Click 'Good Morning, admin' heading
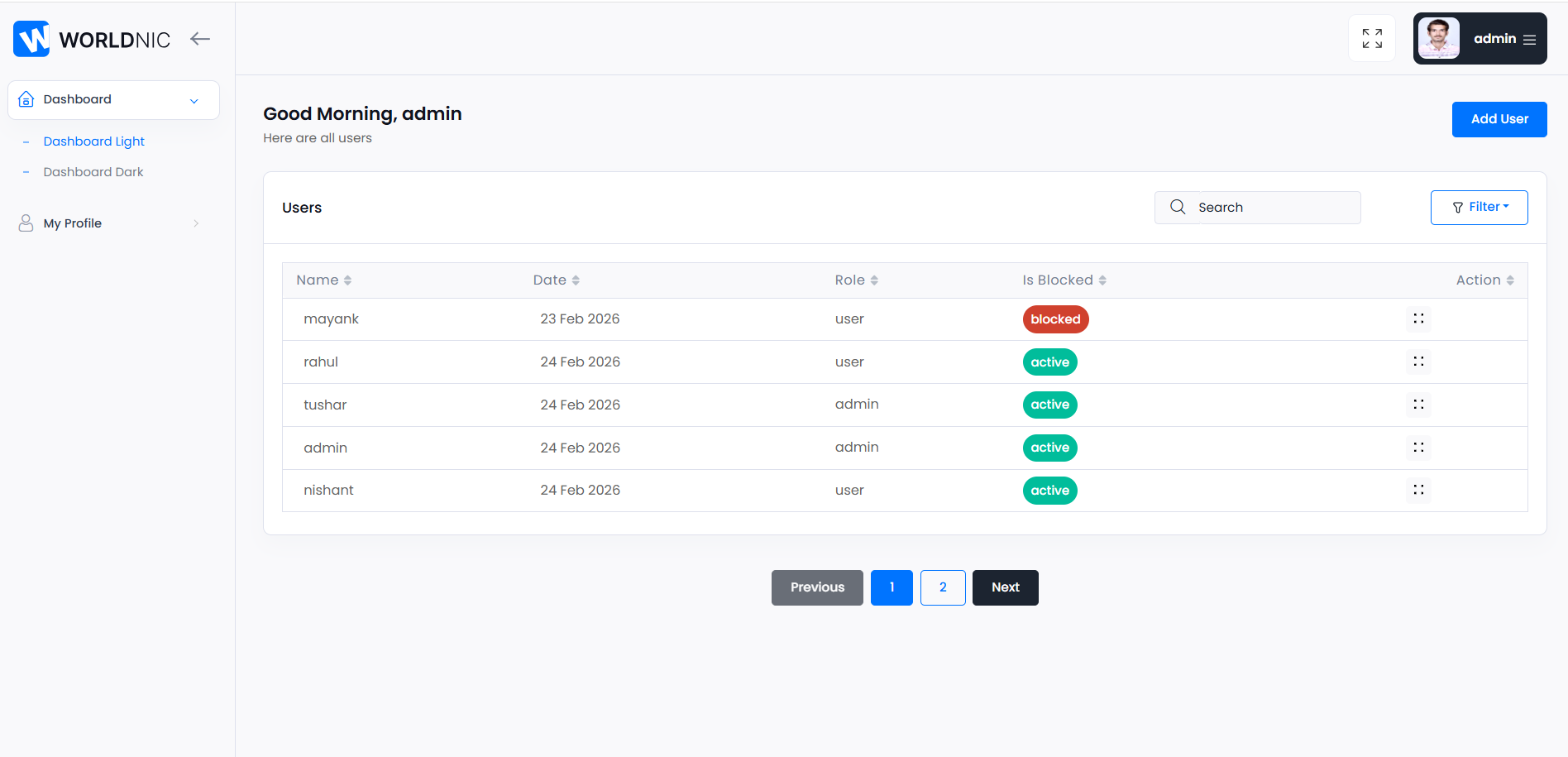 pyautogui.click(x=362, y=114)
